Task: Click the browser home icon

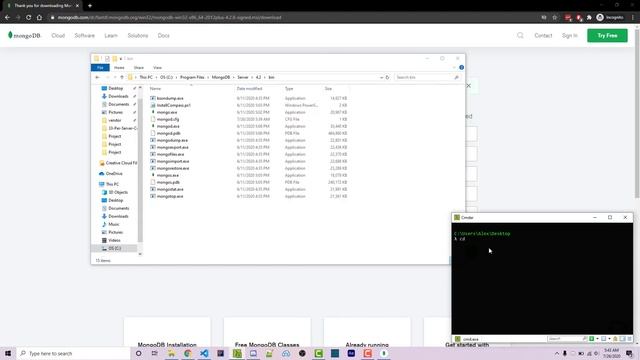Action: coord(39,18)
